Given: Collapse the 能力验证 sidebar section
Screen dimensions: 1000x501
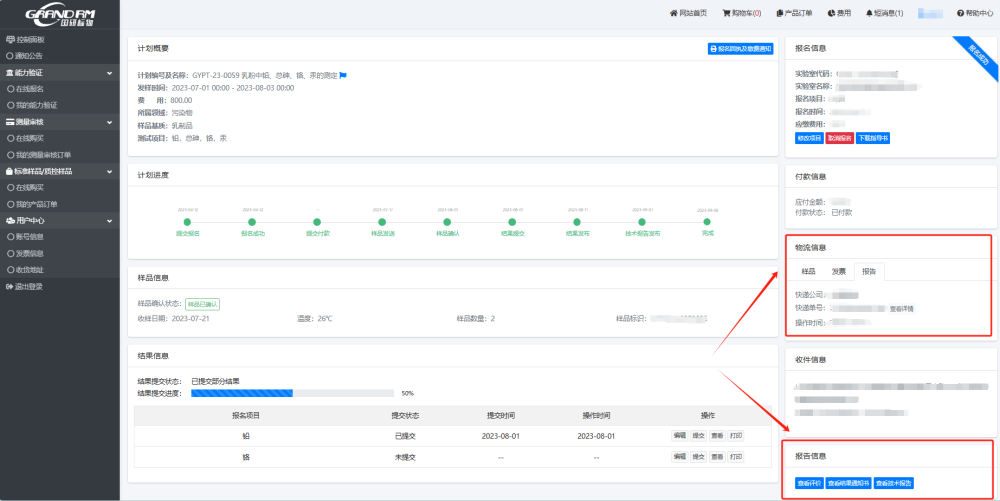Looking at the screenshot, I should 110,73.
